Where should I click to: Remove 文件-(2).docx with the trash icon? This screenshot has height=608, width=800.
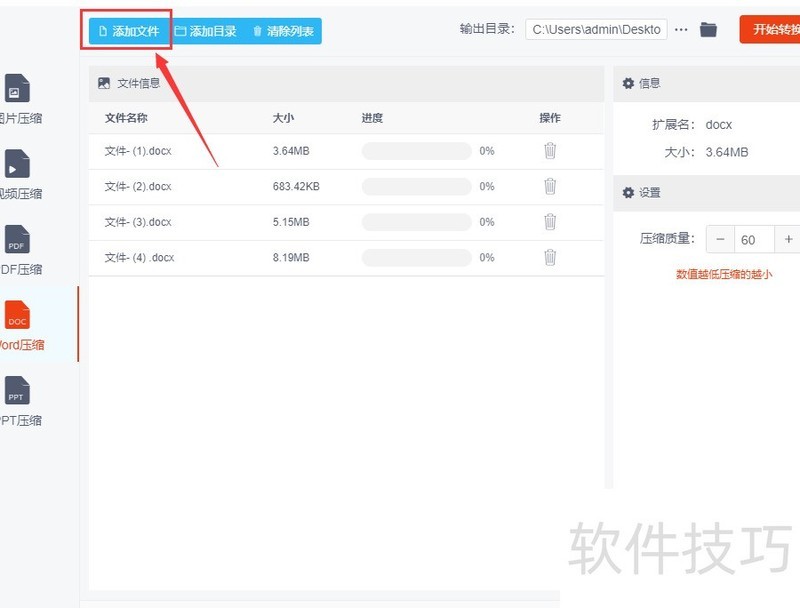[549, 187]
